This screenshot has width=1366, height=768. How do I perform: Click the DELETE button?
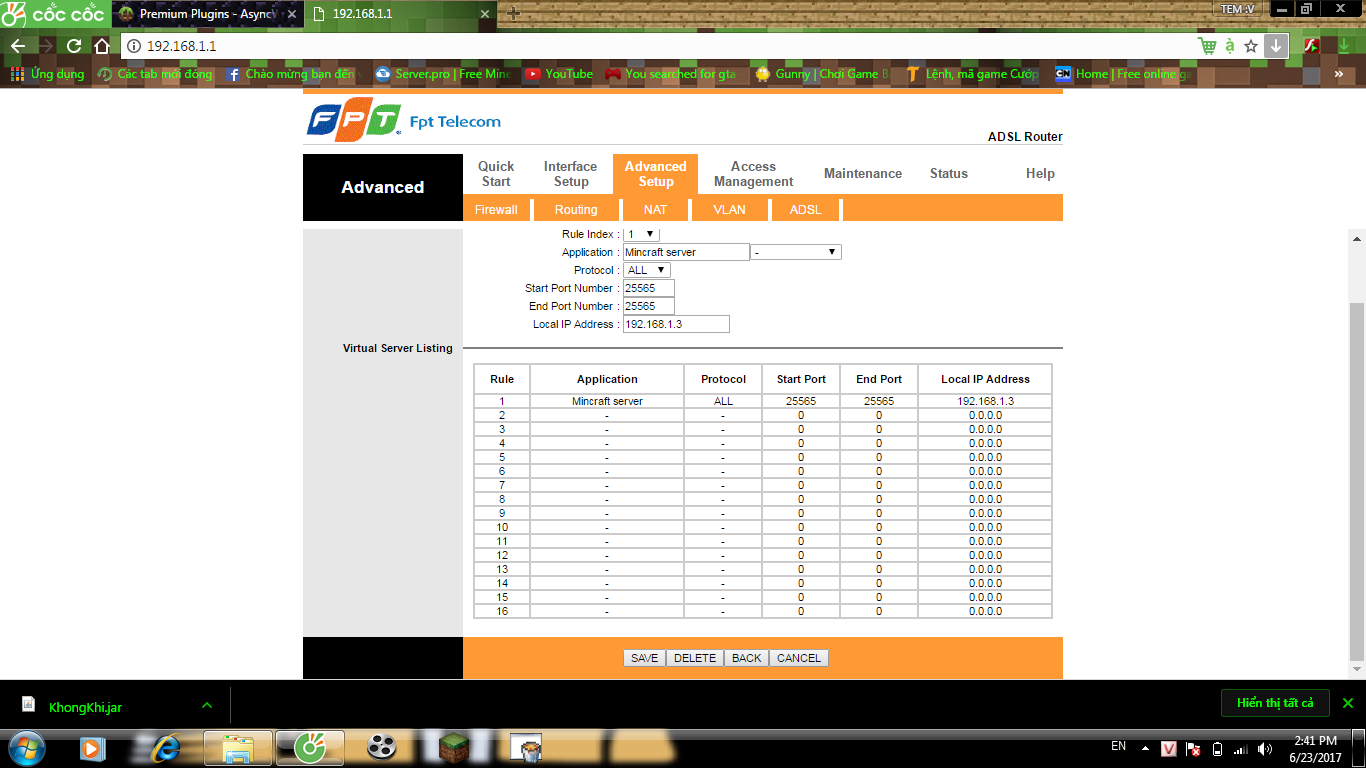695,658
